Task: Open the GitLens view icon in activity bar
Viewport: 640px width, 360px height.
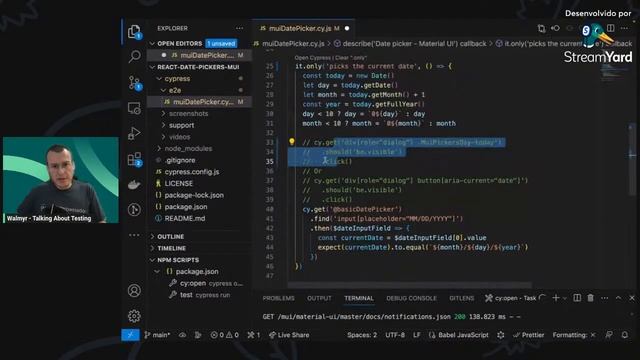Action: 134,210
